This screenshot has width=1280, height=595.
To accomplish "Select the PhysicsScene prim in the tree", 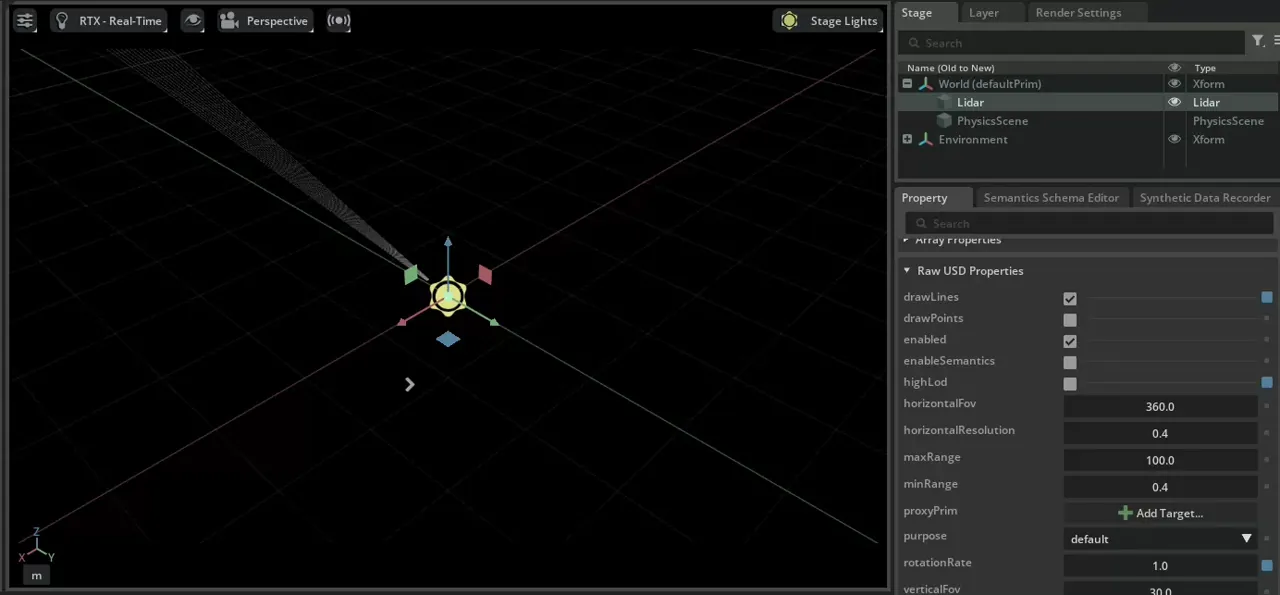I will 991,121.
